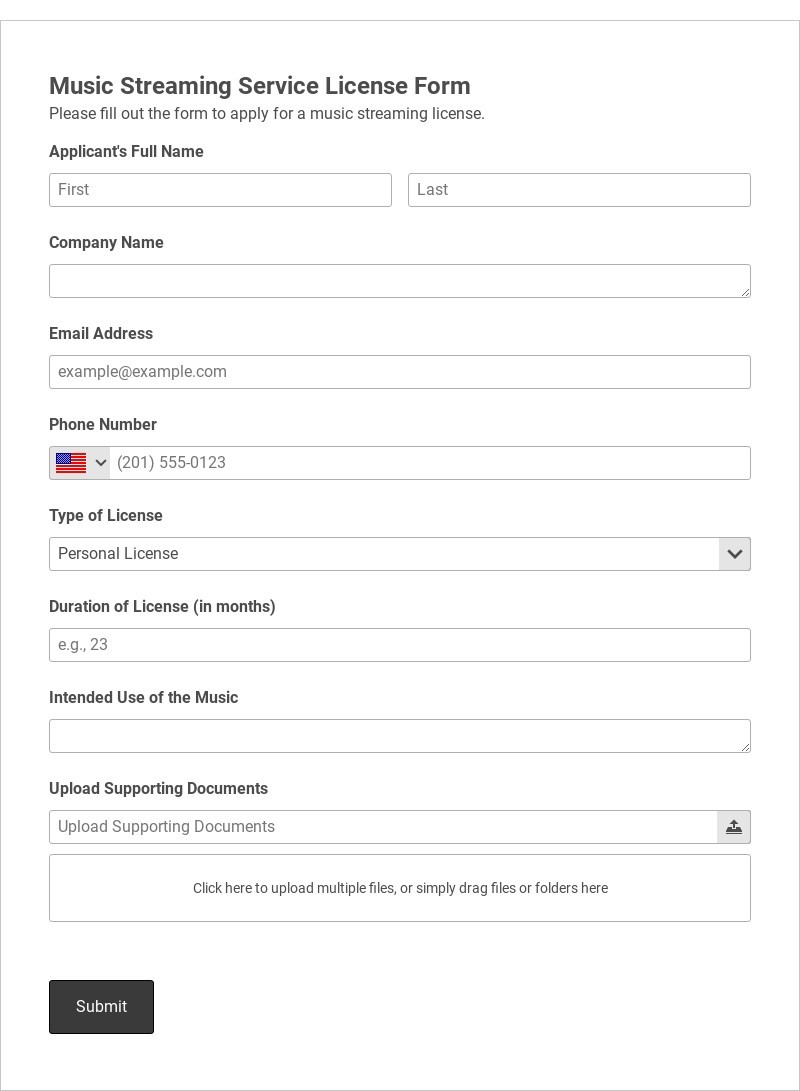Open the US flag country code selector
The width and height of the screenshot is (800, 1091).
pos(80,463)
